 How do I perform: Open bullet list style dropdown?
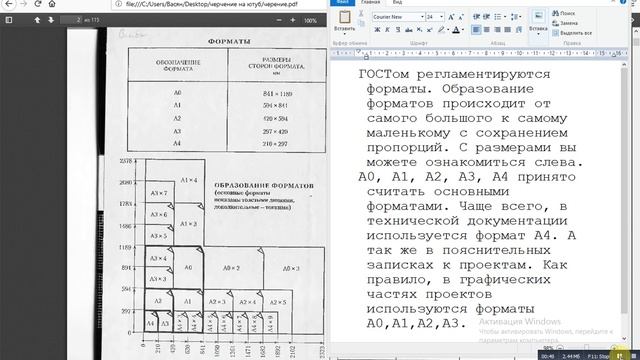(505, 17)
